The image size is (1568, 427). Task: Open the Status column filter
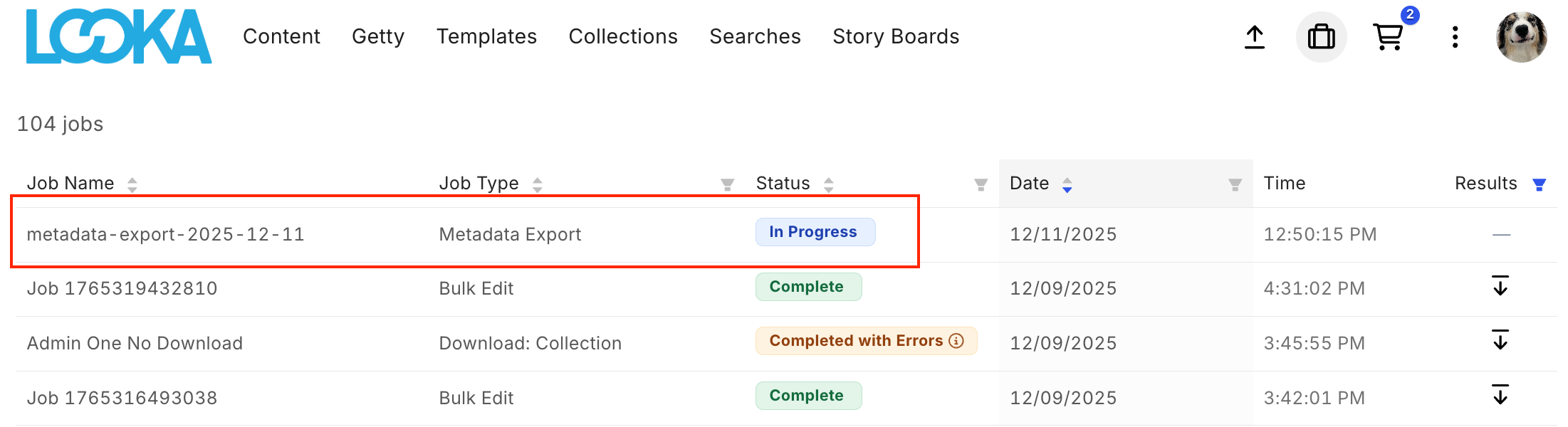981,185
